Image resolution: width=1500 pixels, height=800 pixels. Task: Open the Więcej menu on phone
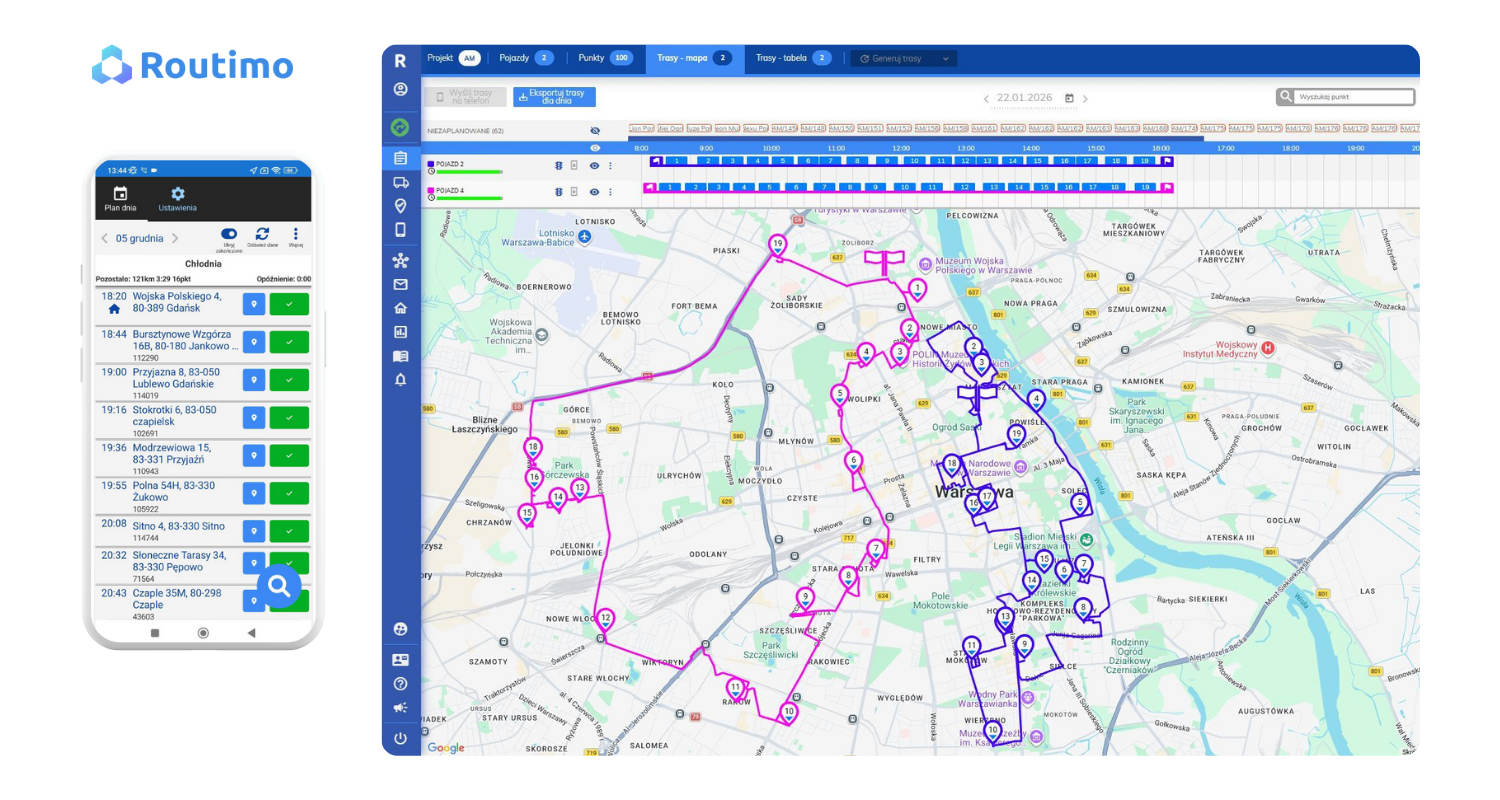[x=295, y=234]
